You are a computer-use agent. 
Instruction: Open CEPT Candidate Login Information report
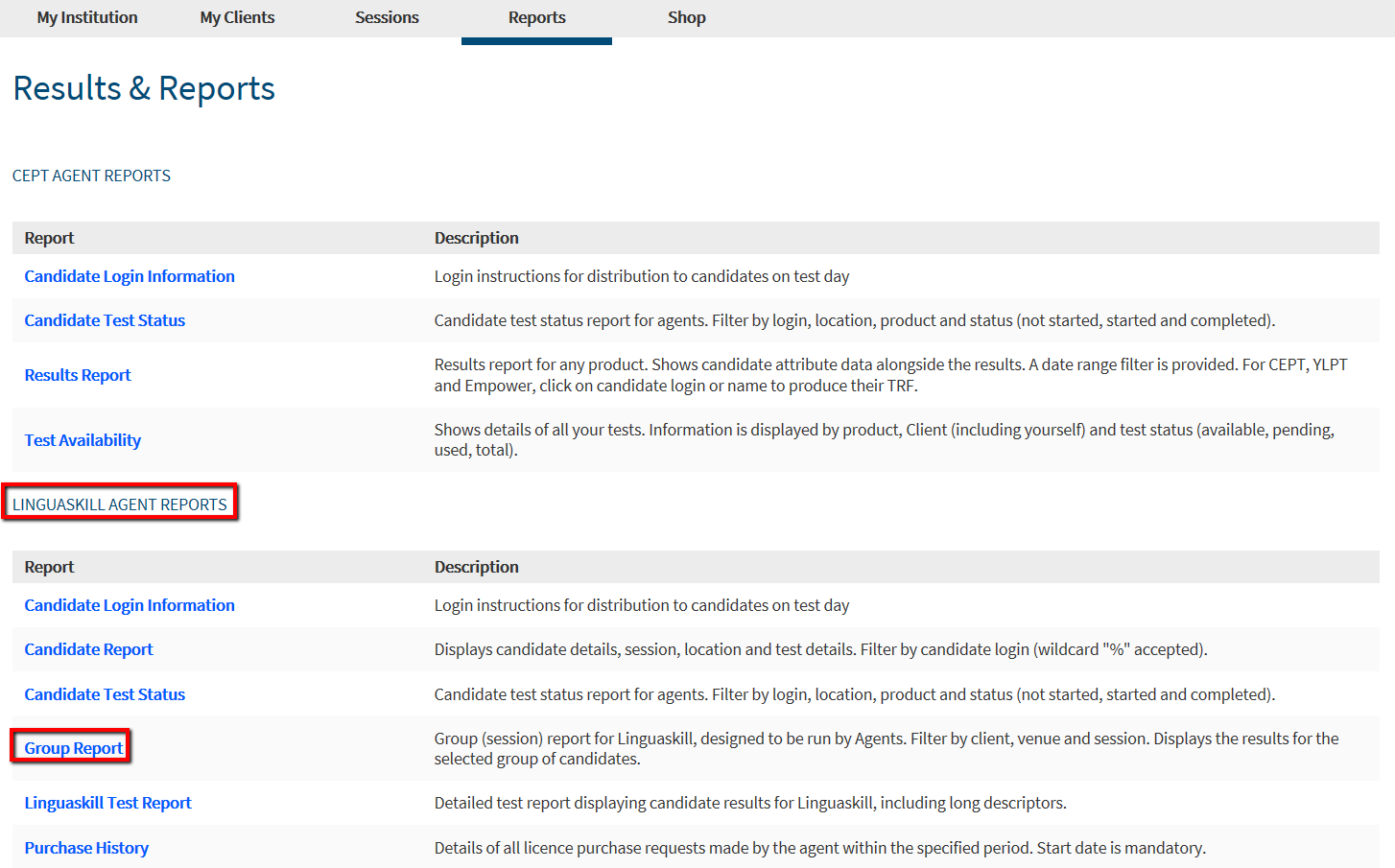click(130, 276)
